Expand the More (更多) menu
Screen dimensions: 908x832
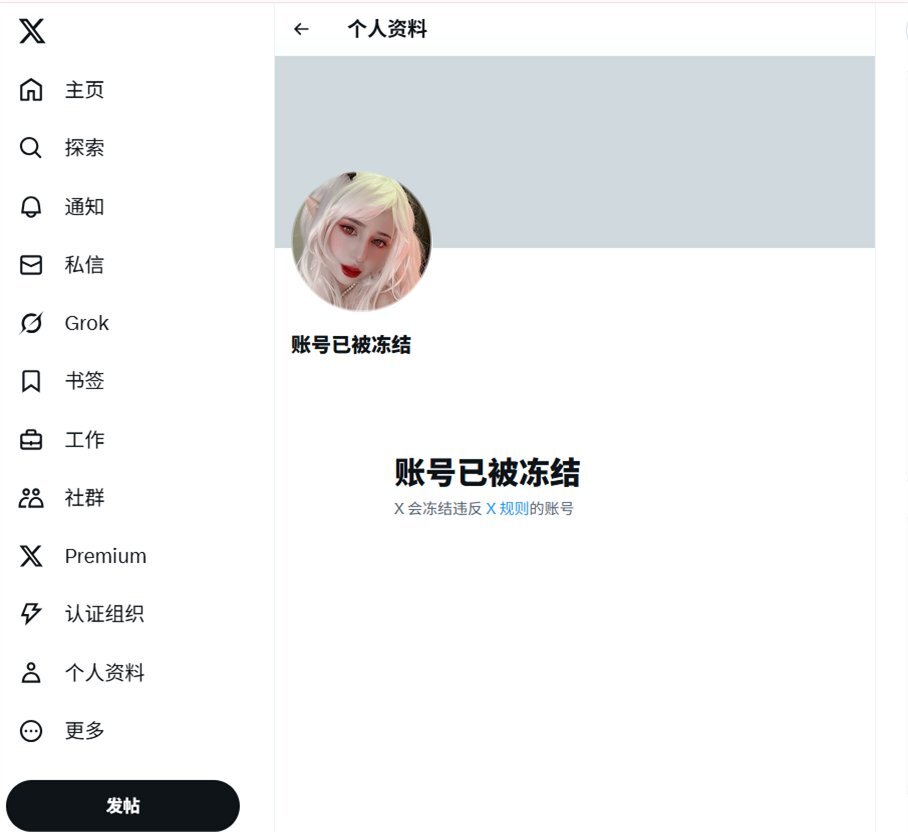tap(62, 731)
